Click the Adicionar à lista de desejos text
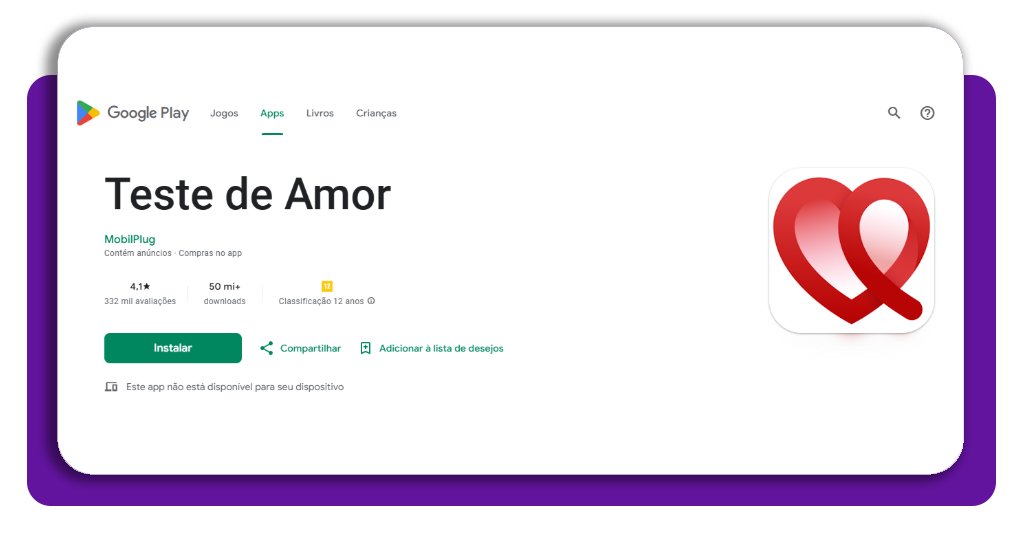This screenshot has width=1024, height=536. [441, 349]
